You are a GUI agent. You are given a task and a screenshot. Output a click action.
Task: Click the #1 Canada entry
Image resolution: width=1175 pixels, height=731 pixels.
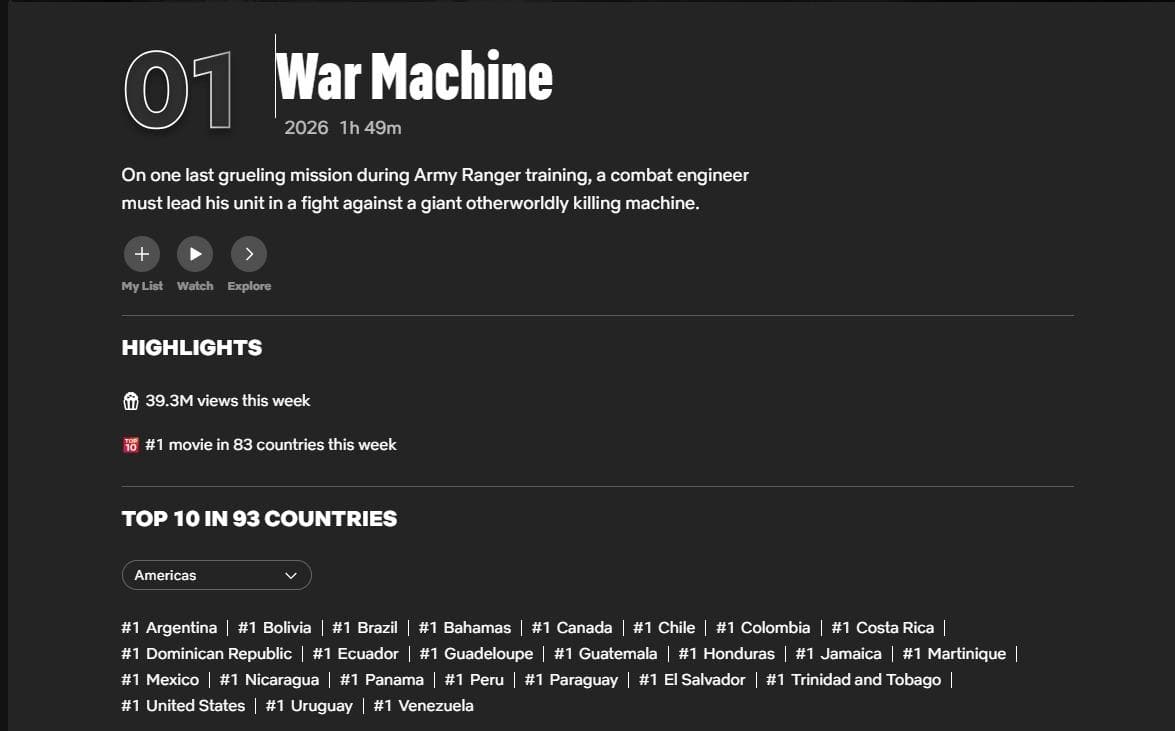572,628
